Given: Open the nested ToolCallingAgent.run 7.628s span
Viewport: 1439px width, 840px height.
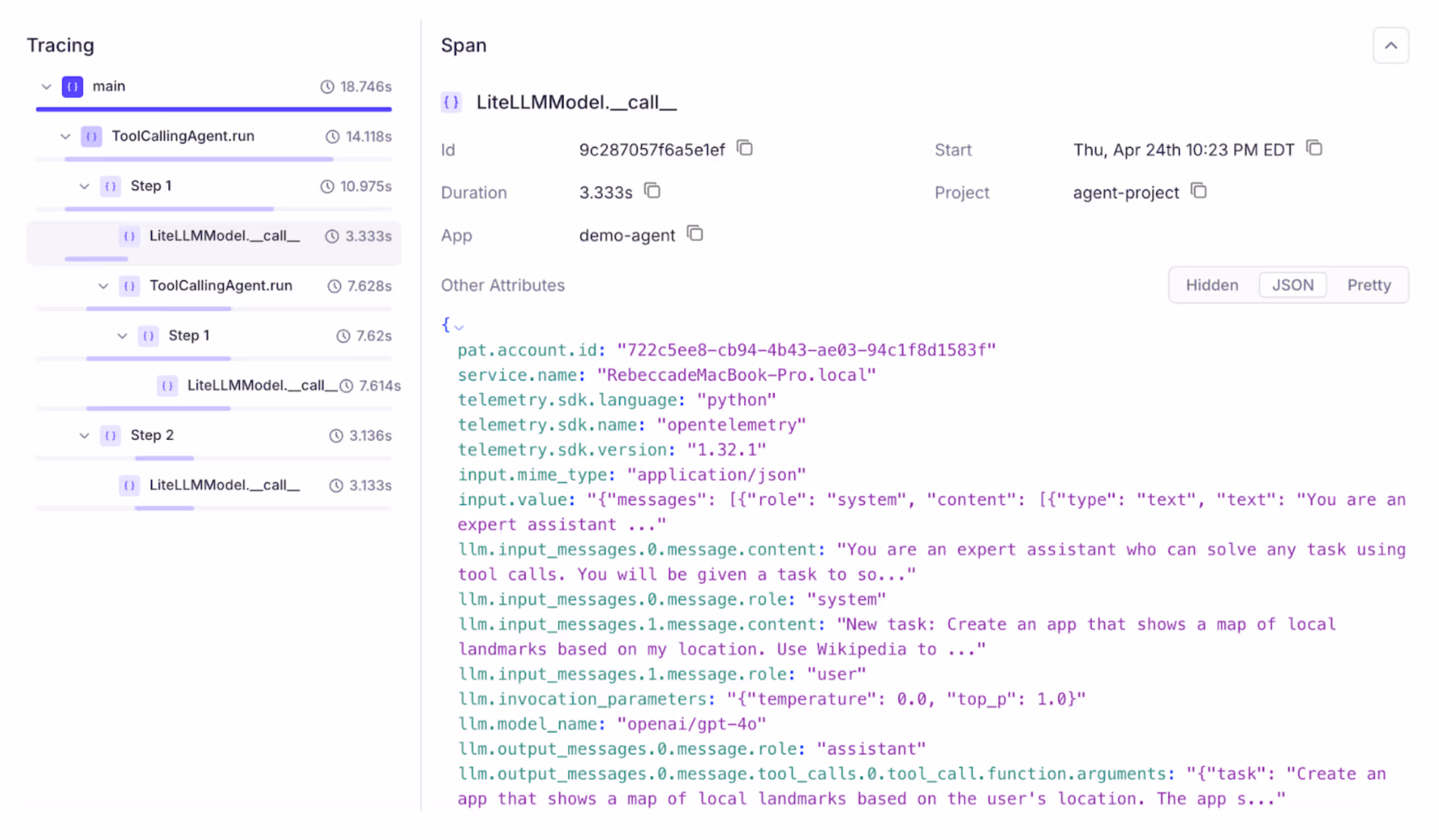Looking at the screenshot, I should (x=220, y=286).
